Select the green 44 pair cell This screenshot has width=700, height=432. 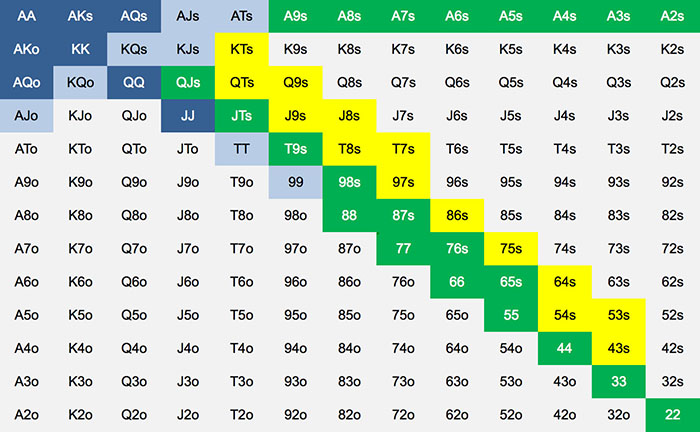tap(565, 349)
